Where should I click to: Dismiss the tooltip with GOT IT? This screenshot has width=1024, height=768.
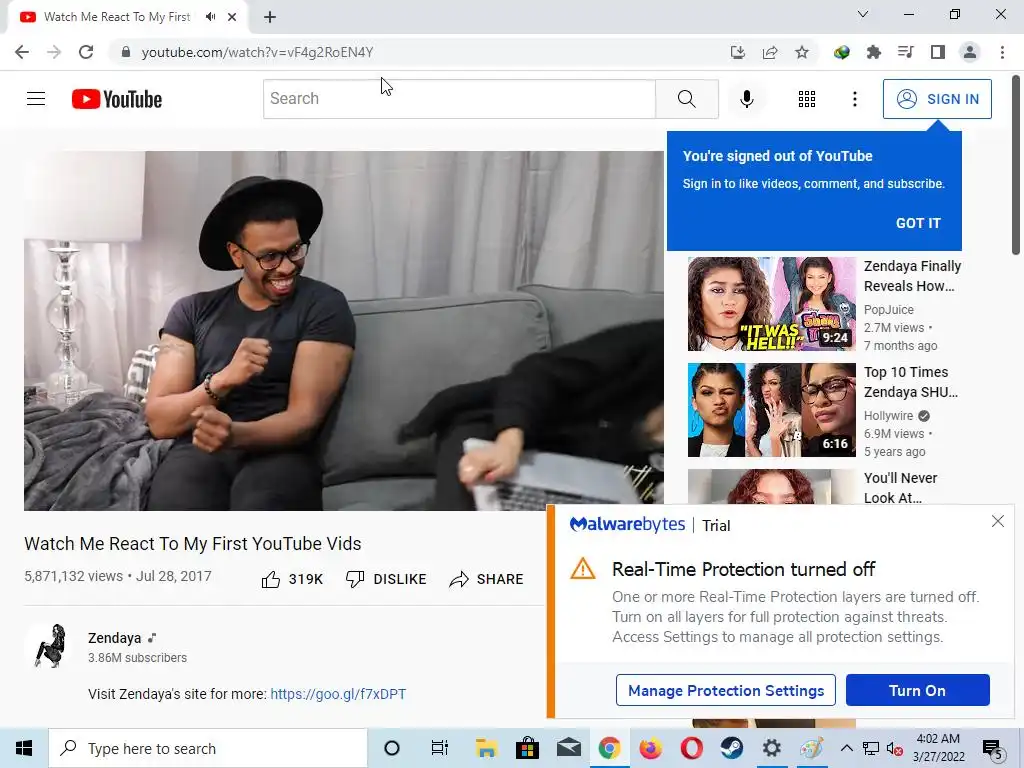click(x=918, y=223)
